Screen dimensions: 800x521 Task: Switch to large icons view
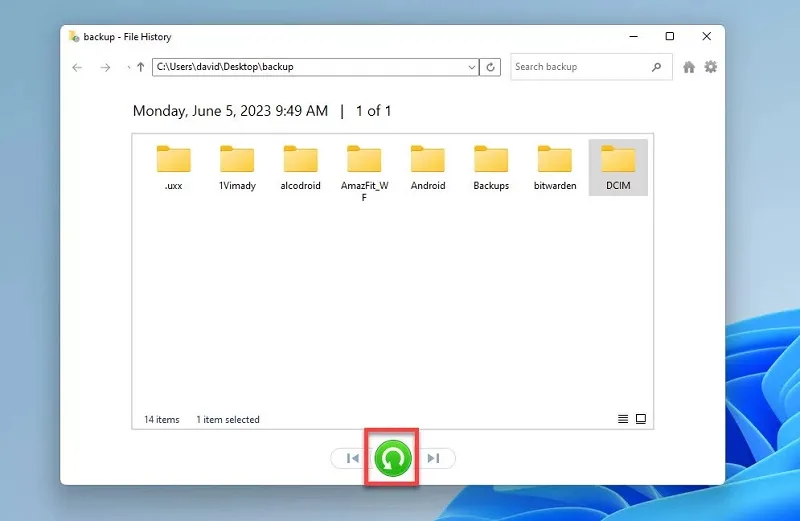click(x=641, y=419)
